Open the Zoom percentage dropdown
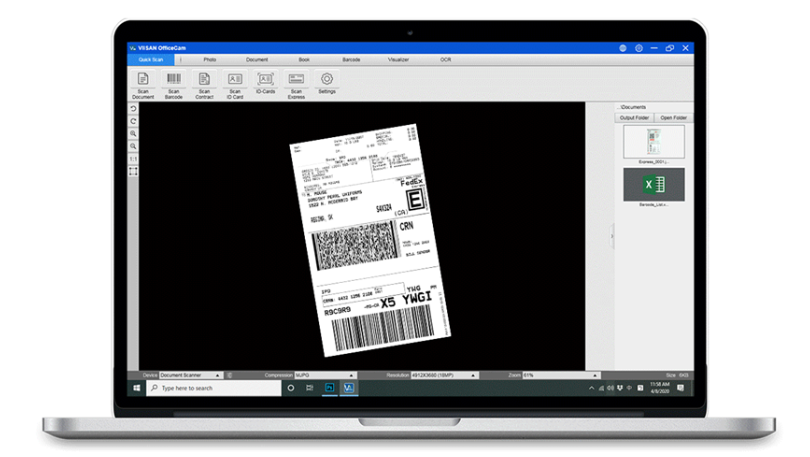The width and height of the screenshot is (810, 457). [x=561, y=375]
